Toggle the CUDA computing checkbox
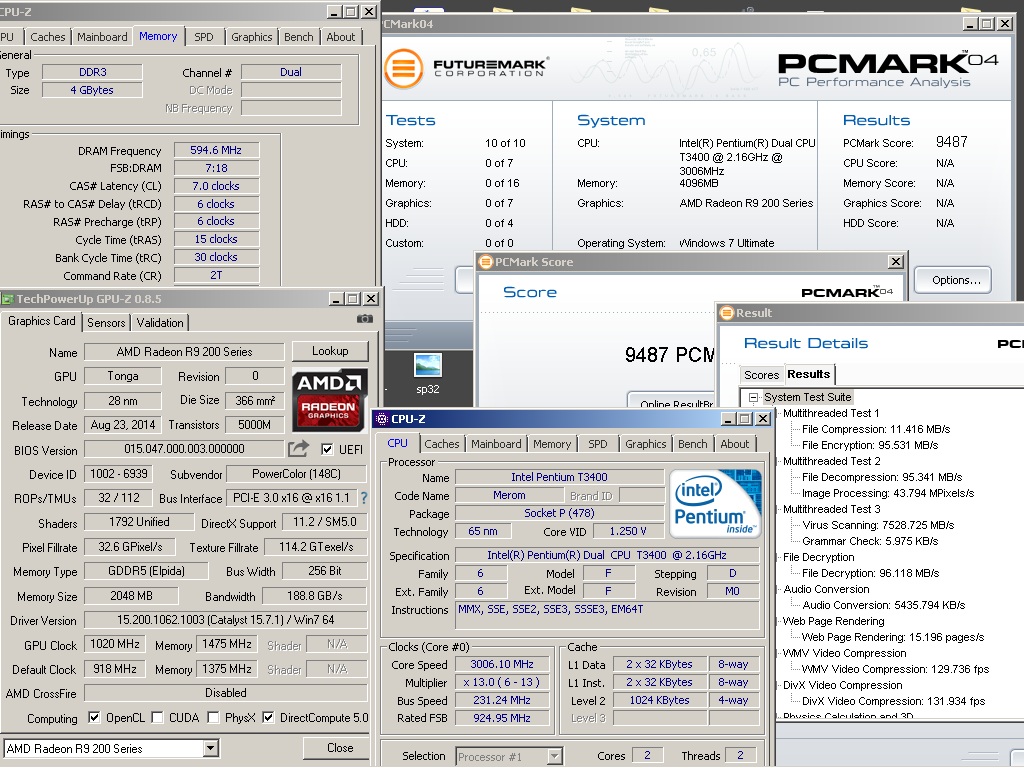This screenshot has height=768, width=1024. click(x=157, y=717)
